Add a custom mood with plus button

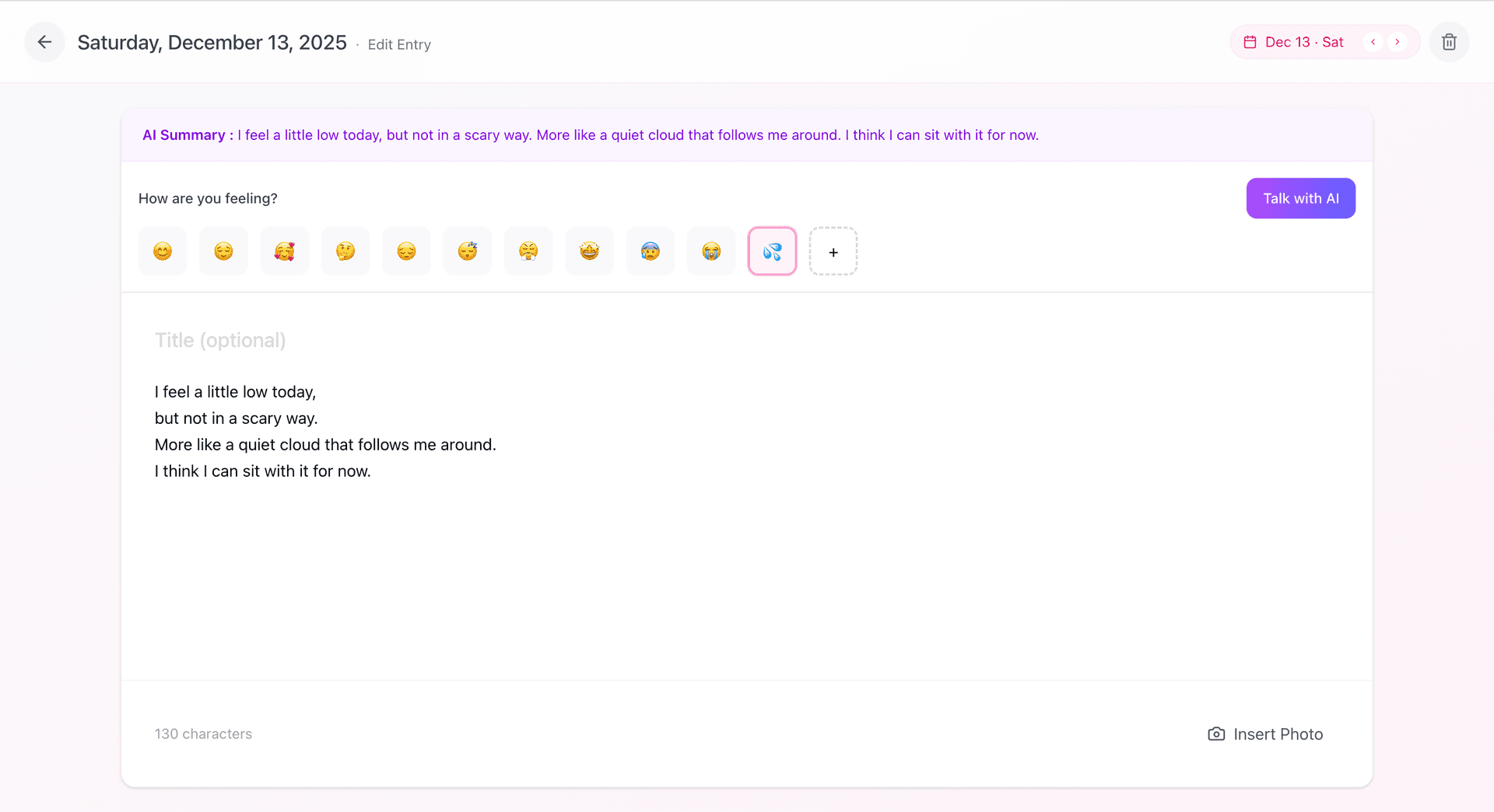click(x=833, y=251)
